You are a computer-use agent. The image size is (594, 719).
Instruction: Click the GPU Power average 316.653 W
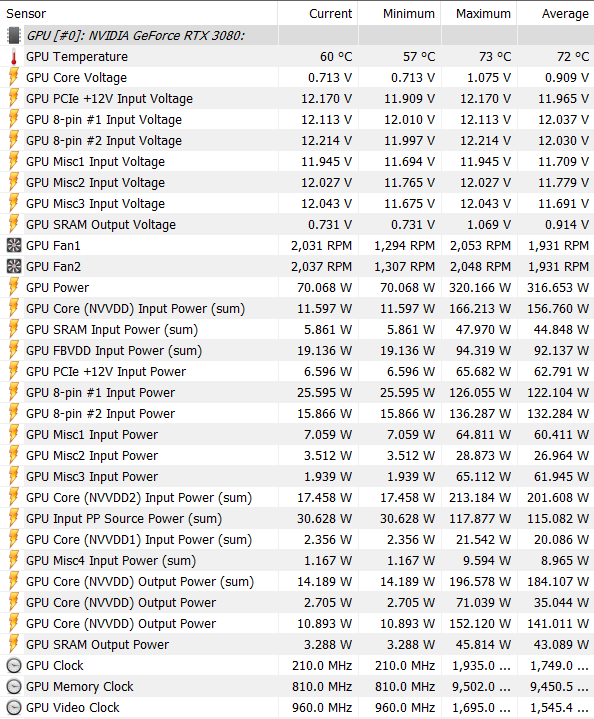point(558,288)
